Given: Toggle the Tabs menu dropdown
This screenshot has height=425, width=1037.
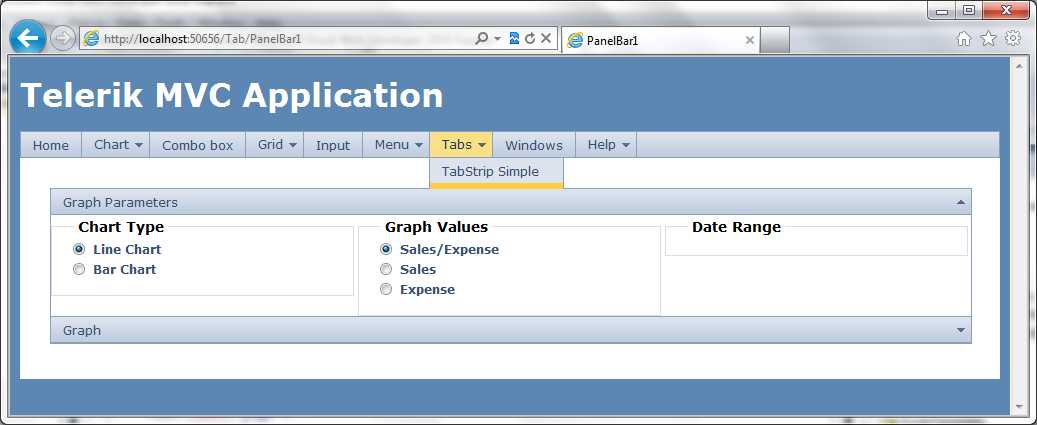Looking at the screenshot, I should tap(461, 145).
